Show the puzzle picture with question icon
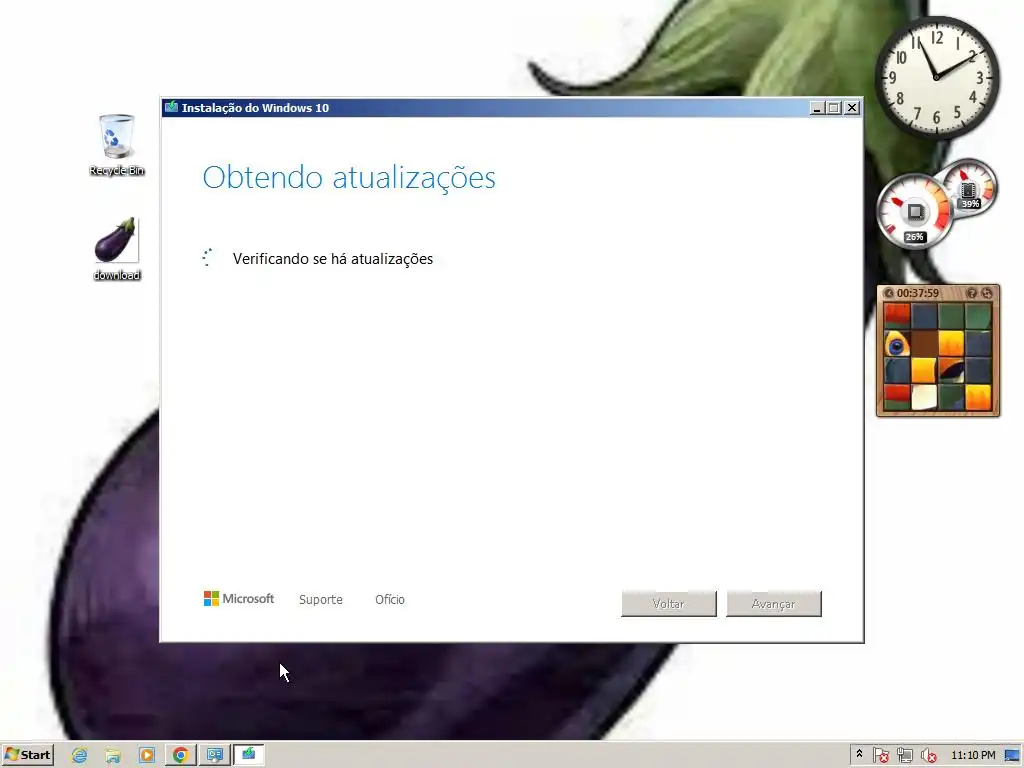 click(x=971, y=293)
